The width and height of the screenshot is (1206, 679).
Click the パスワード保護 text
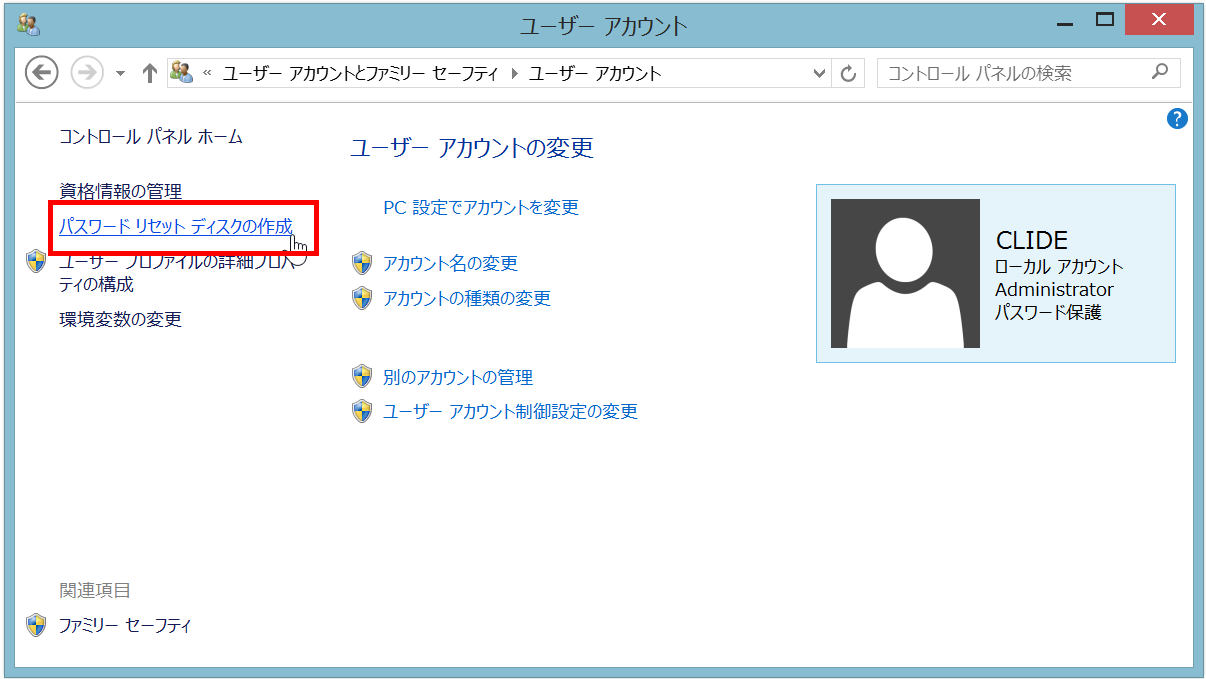pyautogui.click(x=1048, y=313)
